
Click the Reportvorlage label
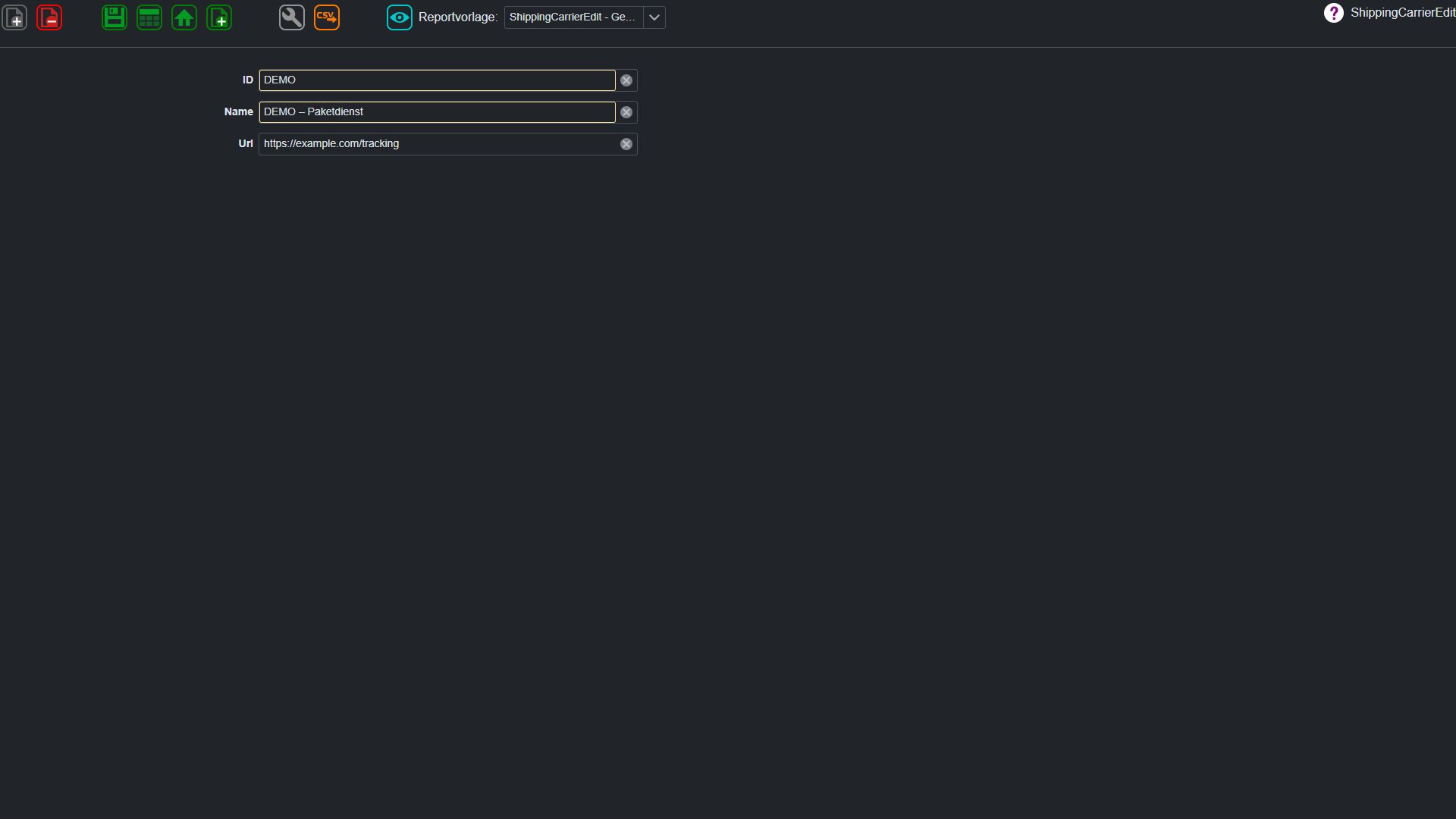tap(458, 17)
